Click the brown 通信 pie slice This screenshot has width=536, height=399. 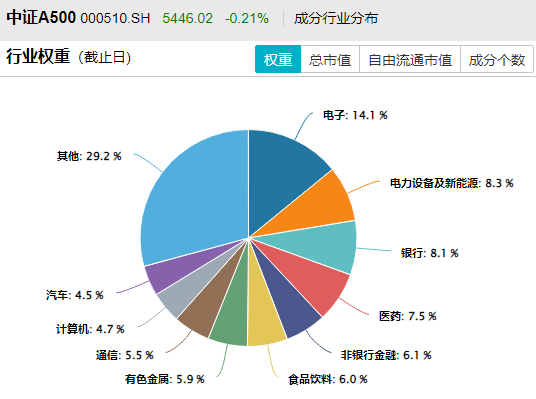209,301
